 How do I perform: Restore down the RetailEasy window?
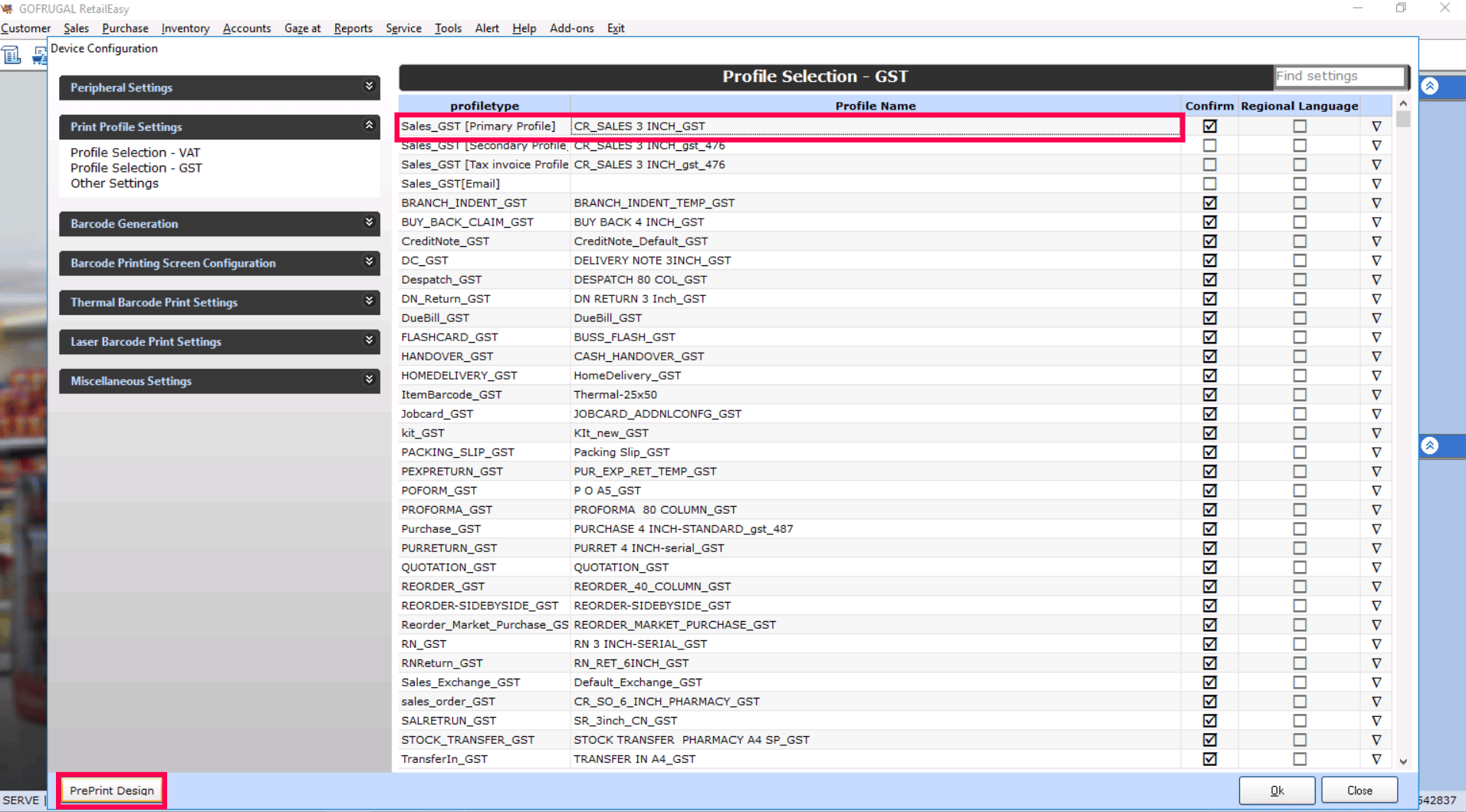click(1401, 8)
